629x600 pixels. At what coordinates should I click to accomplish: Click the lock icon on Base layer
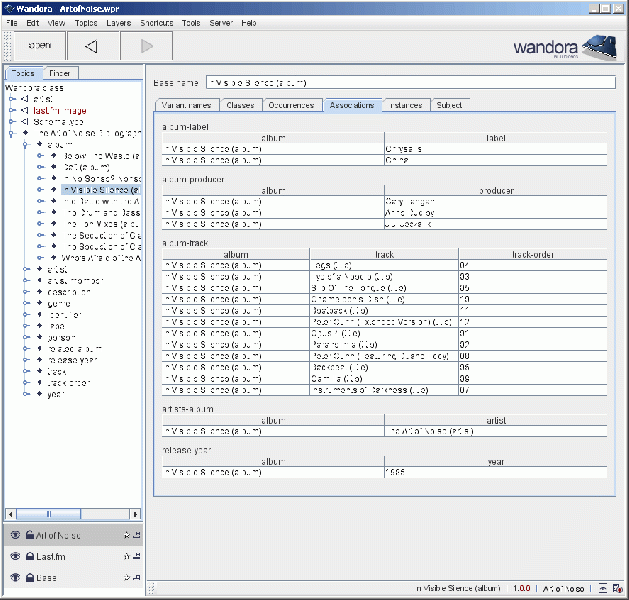click(x=30, y=578)
